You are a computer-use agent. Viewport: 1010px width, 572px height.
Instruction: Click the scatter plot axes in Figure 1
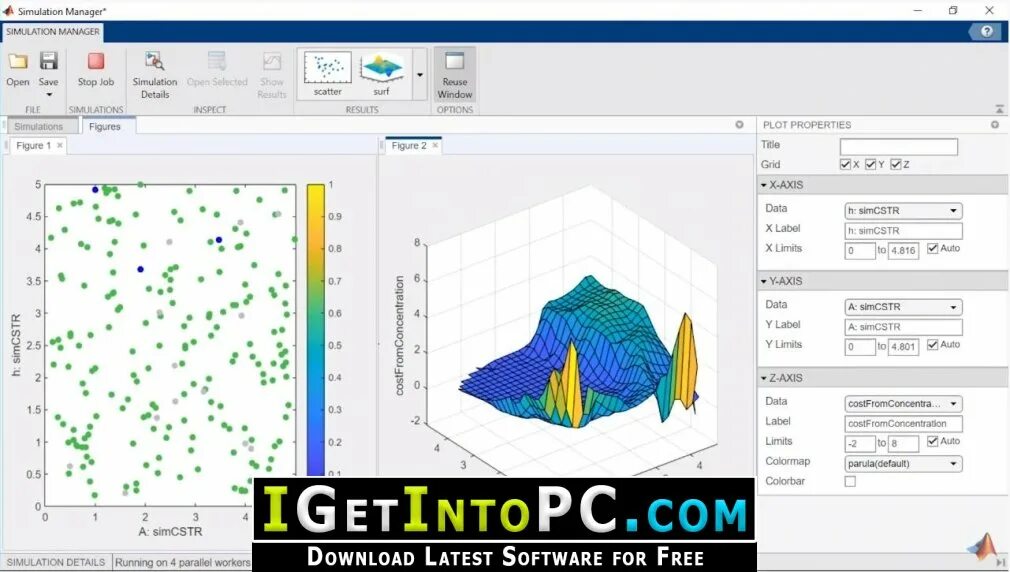click(x=170, y=345)
